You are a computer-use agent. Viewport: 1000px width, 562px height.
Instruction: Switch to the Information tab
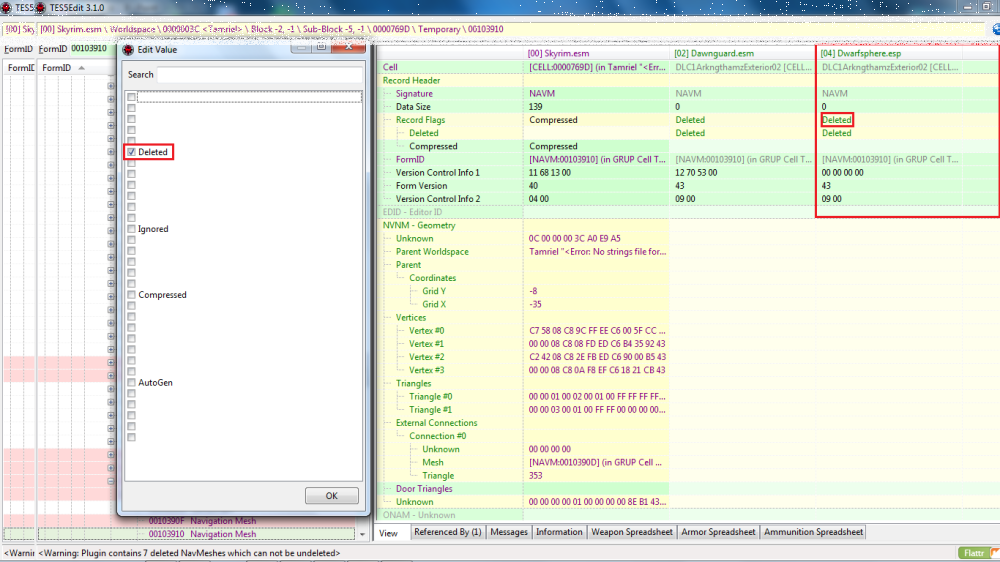[x=559, y=532]
